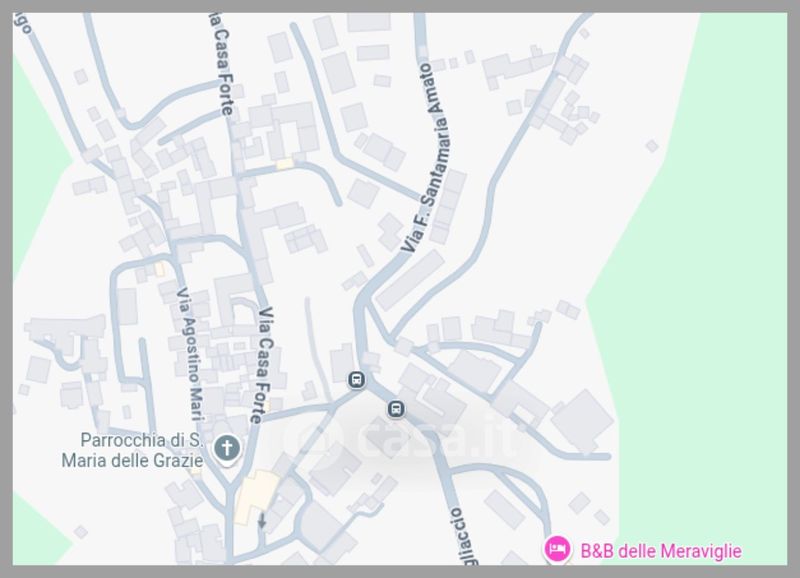Select the Via Agostino Mari street label
Screen dimensions: 800x578
pyautogui.click(x=190, y=354)
